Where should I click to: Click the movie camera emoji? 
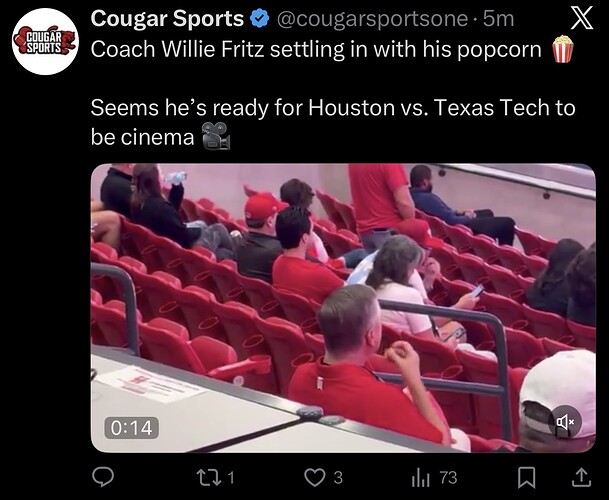[x=216, y=136]
